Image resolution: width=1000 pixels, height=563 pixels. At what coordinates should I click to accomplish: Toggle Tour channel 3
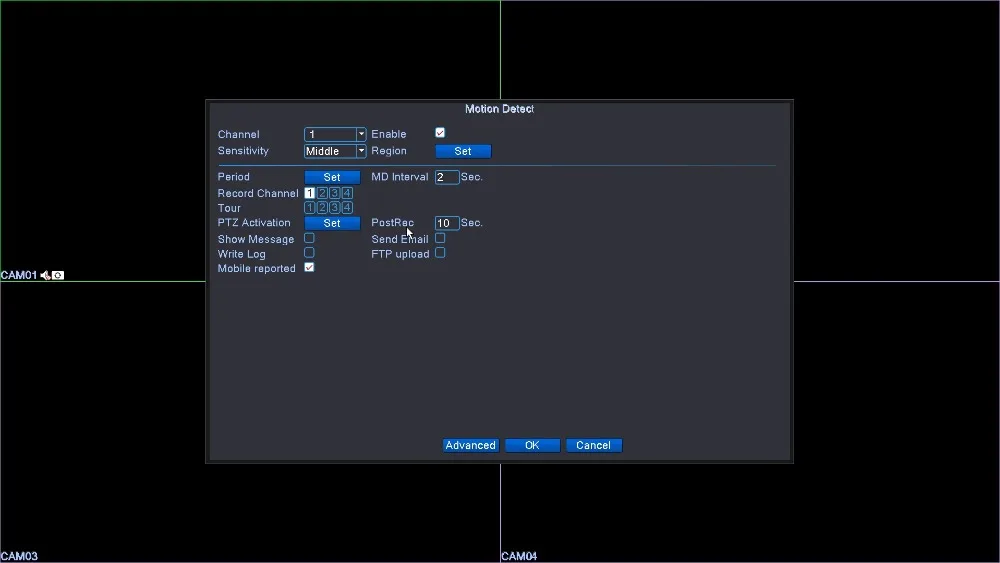(x=334, y=208)
